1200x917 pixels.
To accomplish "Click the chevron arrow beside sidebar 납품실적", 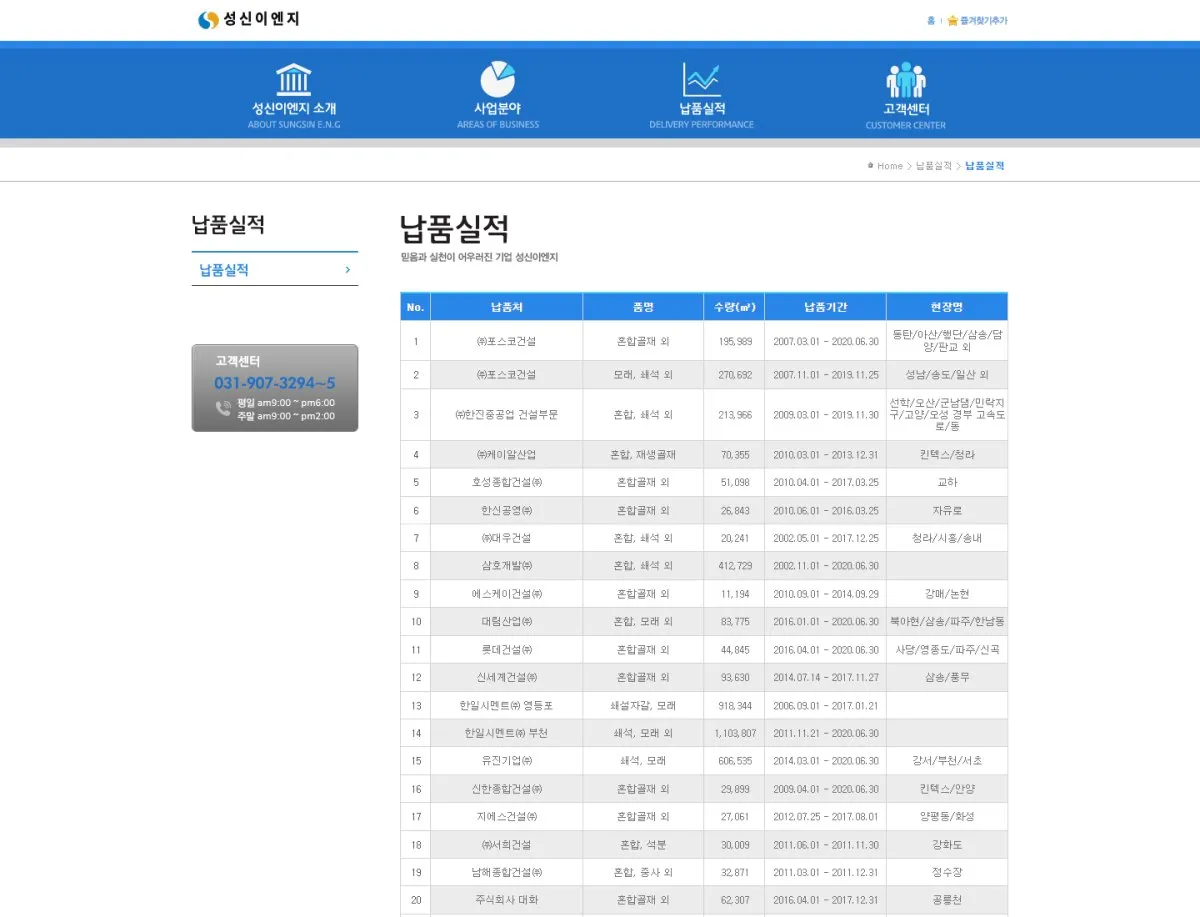I will [347, 270].
